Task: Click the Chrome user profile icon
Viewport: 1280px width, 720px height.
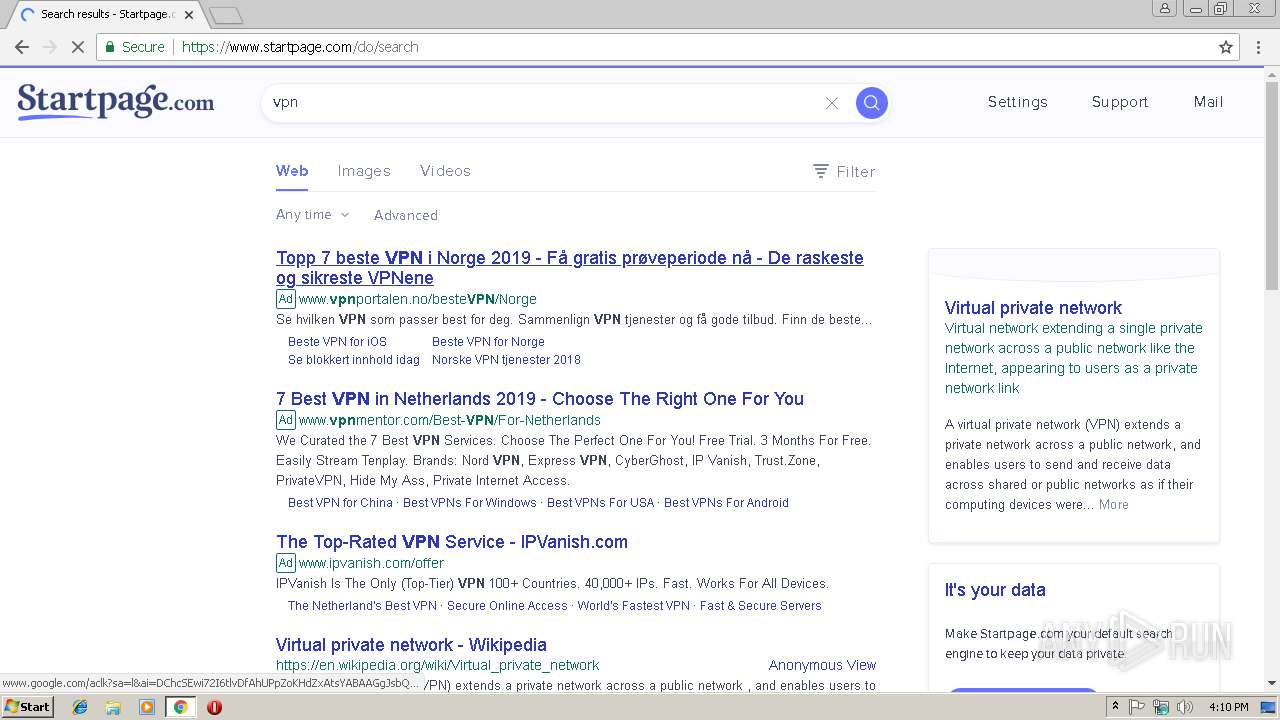Action: pyautogui.click(x=1164, y=8)
